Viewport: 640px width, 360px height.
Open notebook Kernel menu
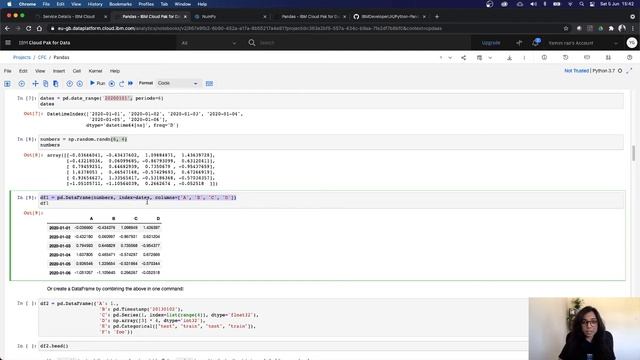pos(96,71)
